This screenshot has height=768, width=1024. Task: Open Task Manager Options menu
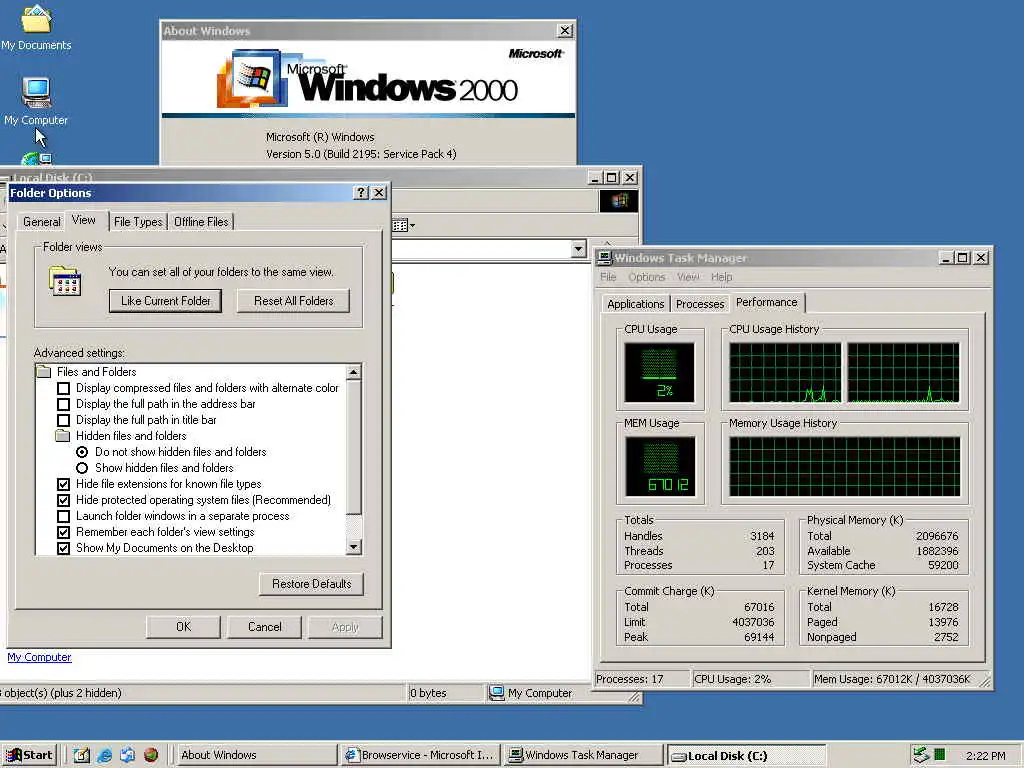click(x=647, y=277)
